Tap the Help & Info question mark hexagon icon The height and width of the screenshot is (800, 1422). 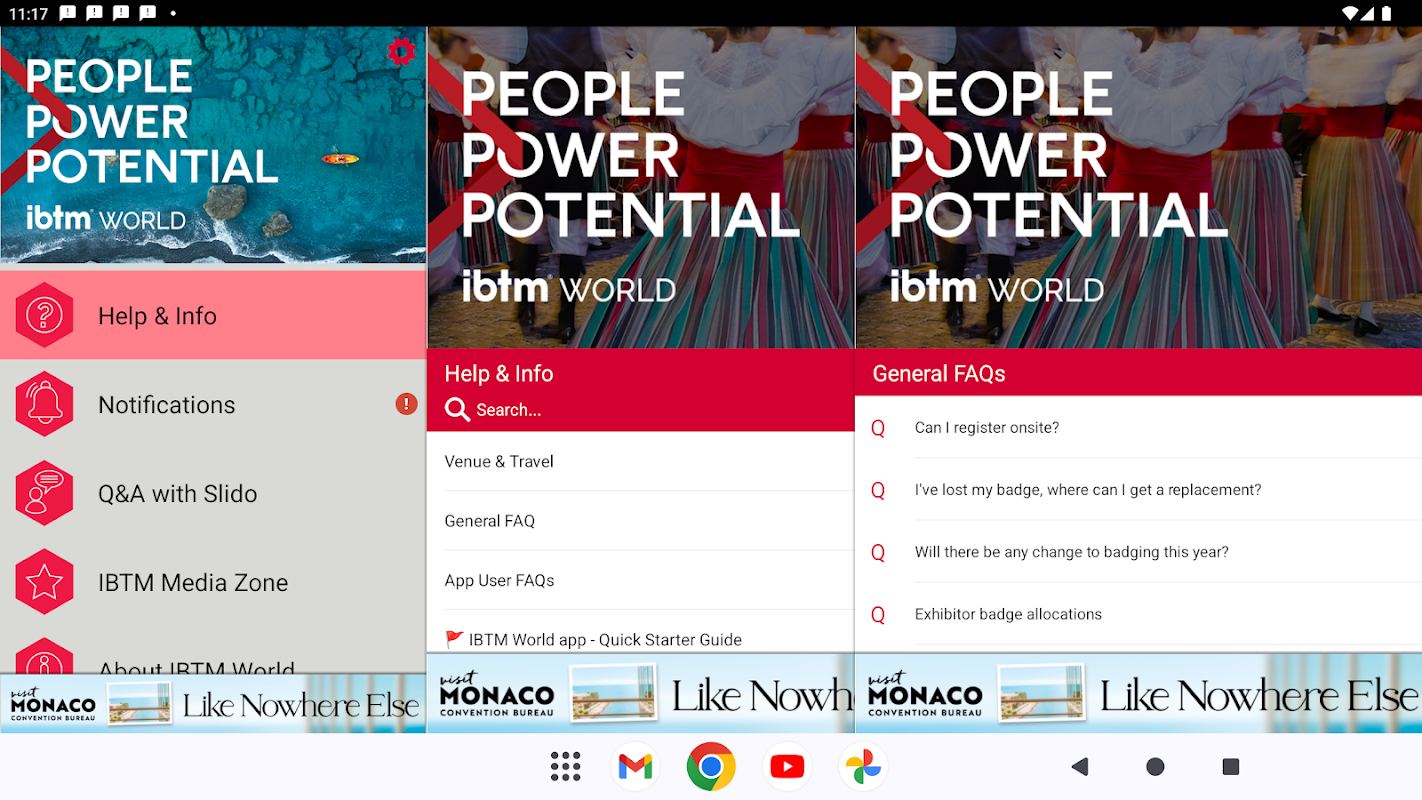pos(44,315)
